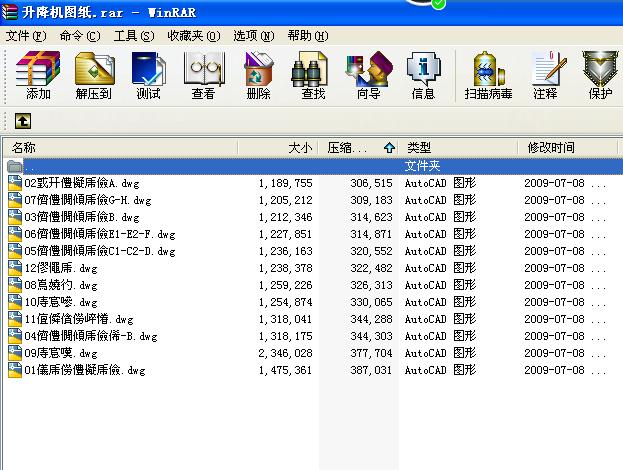
Task: Sort by the 大小 column header
Action: coord(278,148)
